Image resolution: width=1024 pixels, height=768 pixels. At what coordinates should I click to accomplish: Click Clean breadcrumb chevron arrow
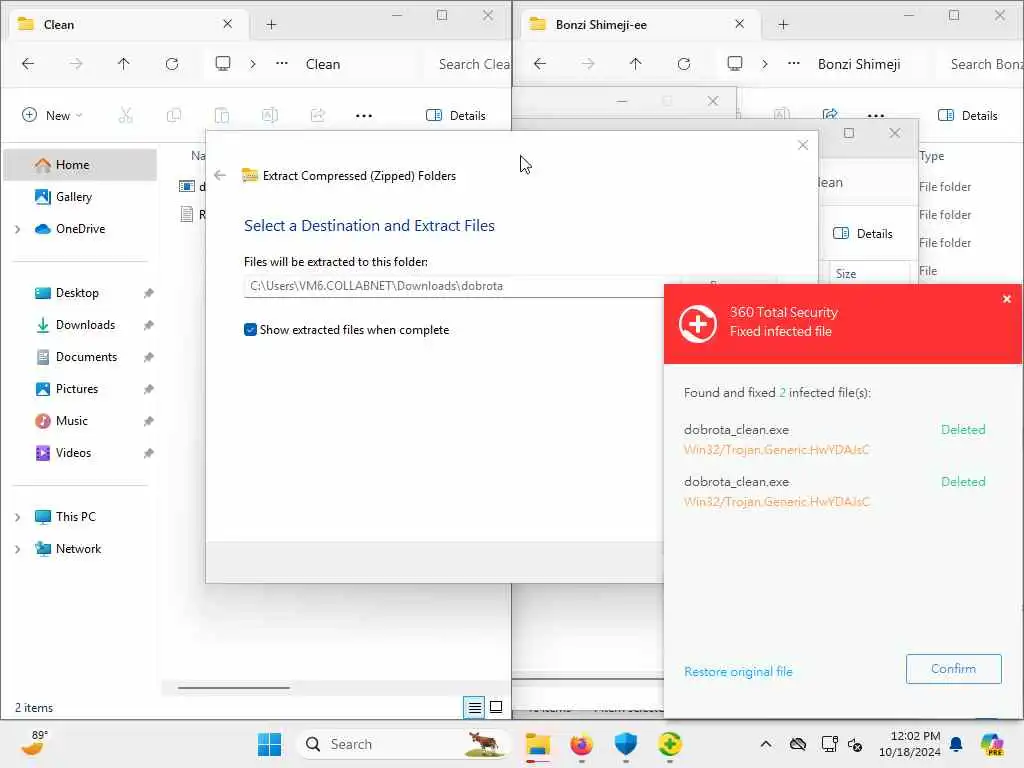coord(253,64)
